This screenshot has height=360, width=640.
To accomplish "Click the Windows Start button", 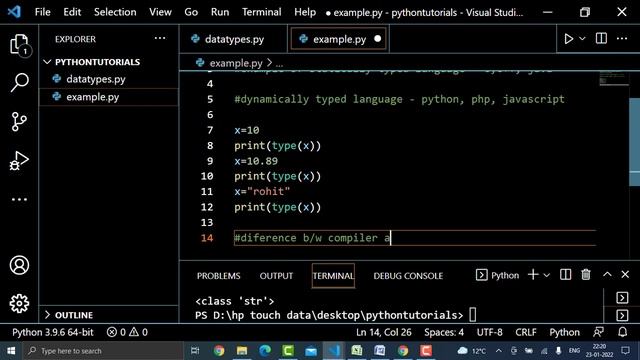I will (x=11, y=351).
